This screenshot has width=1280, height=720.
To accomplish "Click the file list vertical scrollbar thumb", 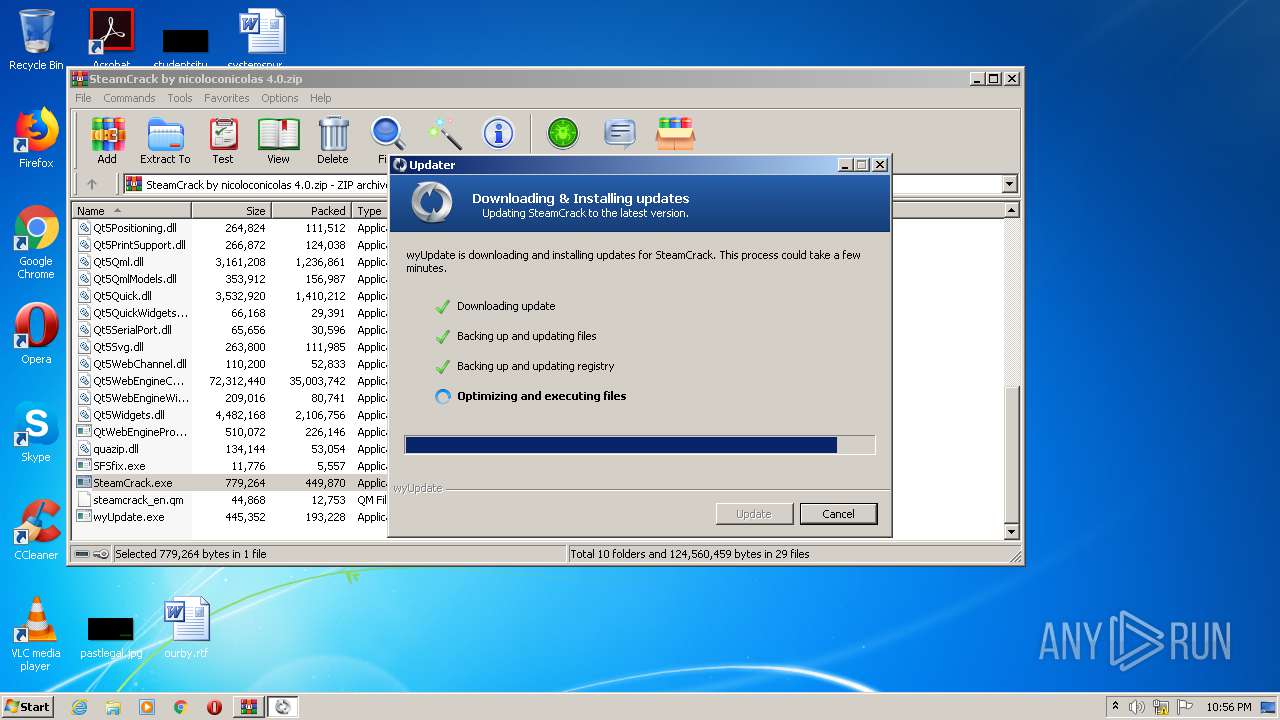I will [1011, 455].
